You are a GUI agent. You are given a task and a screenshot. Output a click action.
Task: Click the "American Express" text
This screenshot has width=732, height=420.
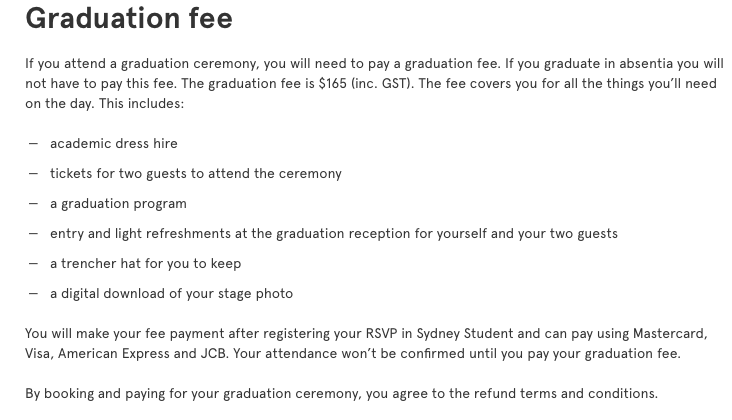point(113,353)
